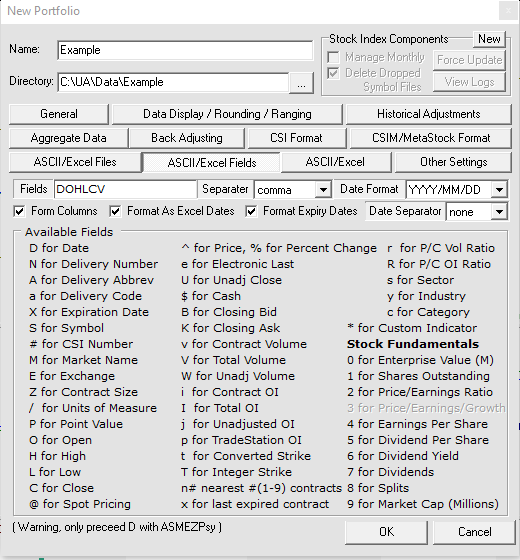Click '* for Custom Indicator' entry
This screenshot has height=560, width=520.
tap(412, 328)
